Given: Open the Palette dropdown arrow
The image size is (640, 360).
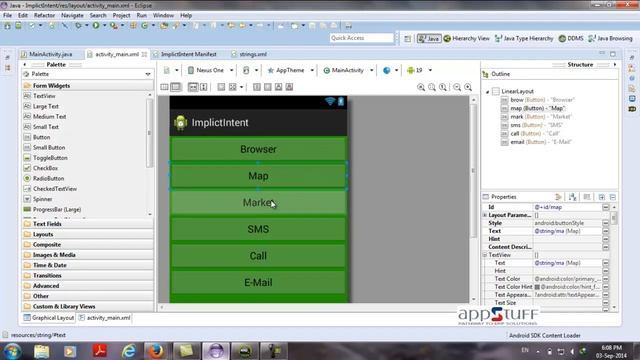Looking at the screenshot, I should click(148, 74).
